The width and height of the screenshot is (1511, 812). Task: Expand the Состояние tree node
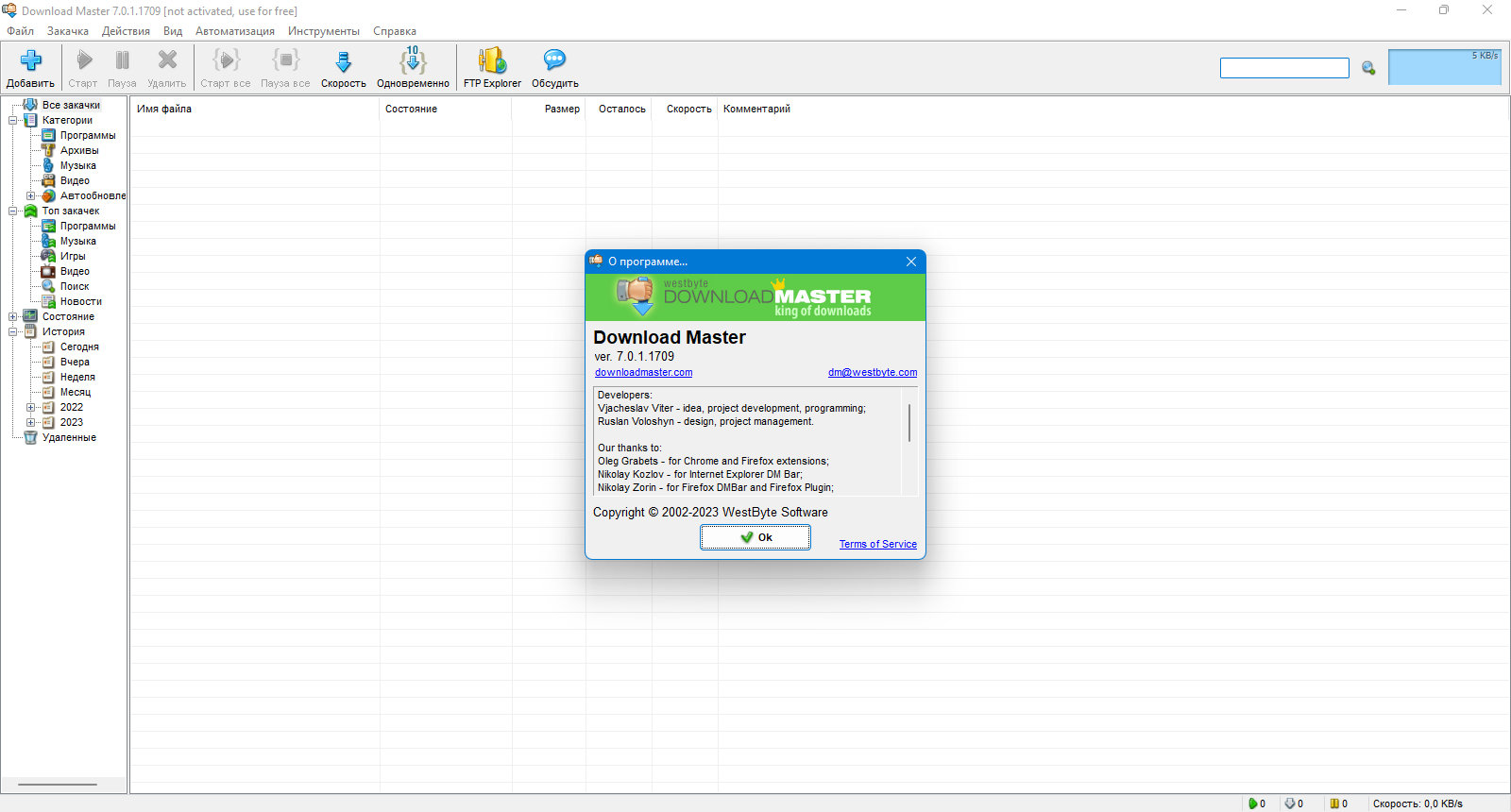13,316
